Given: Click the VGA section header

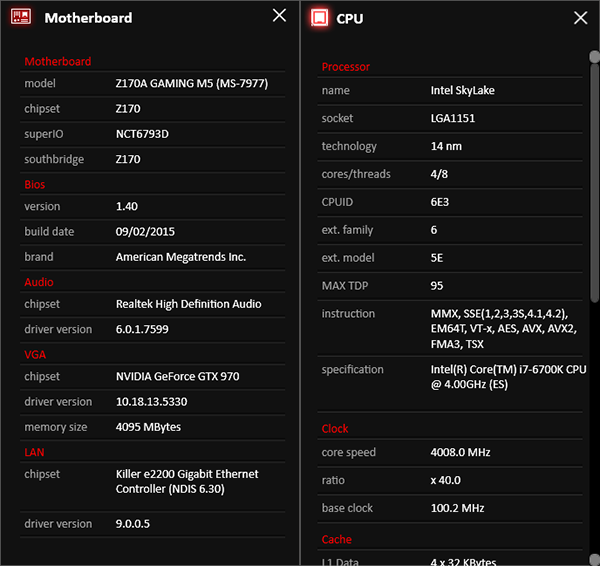Looking at the screenshot, I should (35, 354).
